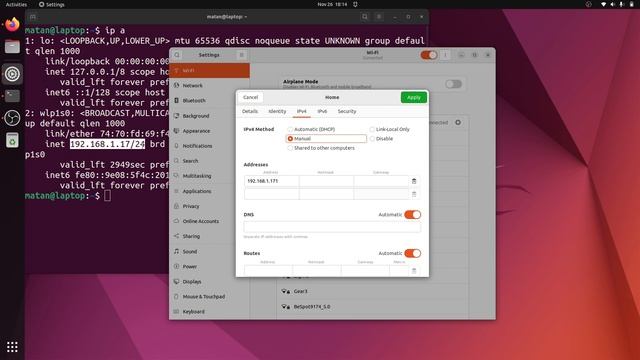Click the Gateway field of first row

point(381,181)
